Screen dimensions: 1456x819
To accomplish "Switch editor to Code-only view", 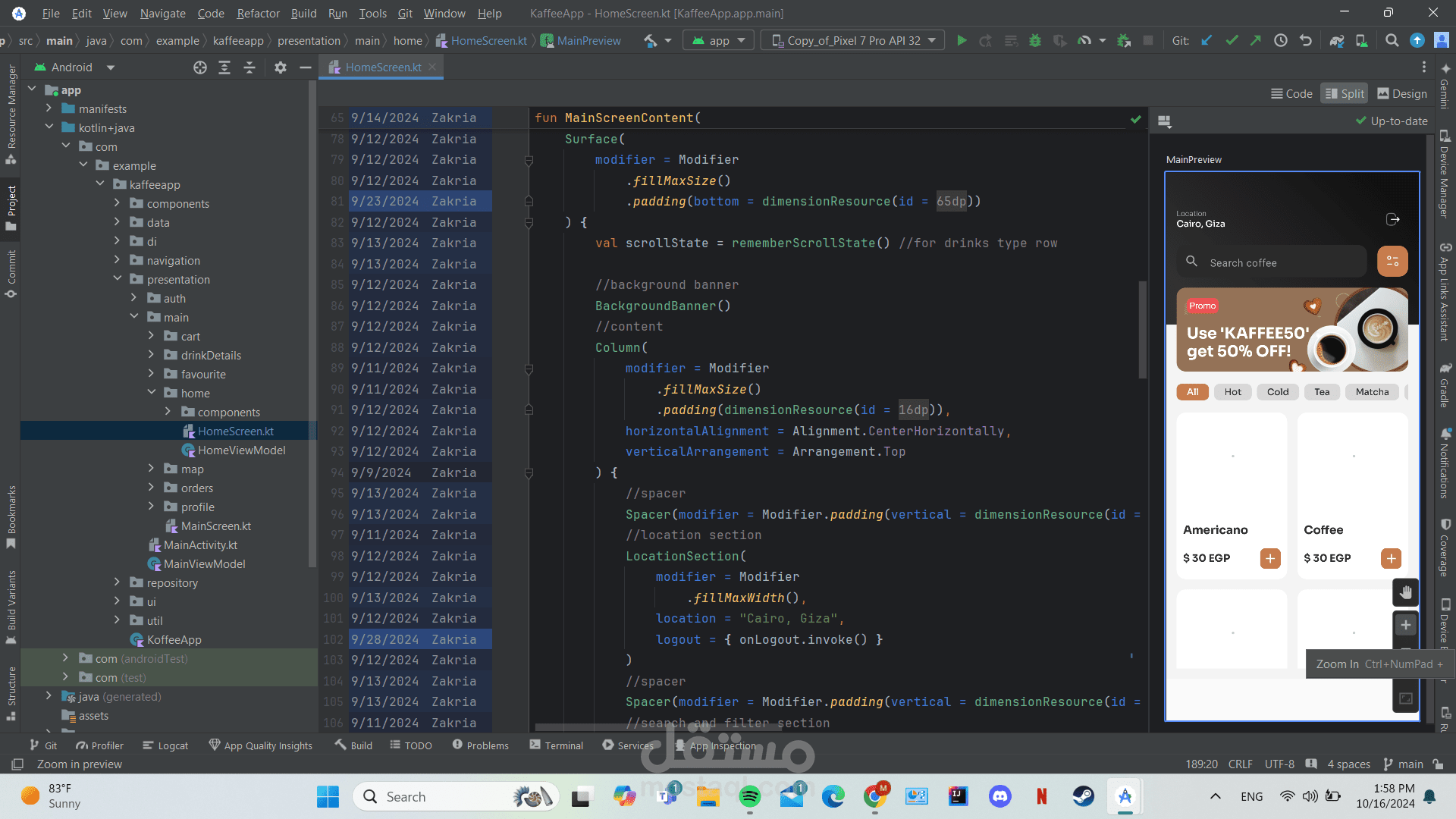I will [1291, 93].
